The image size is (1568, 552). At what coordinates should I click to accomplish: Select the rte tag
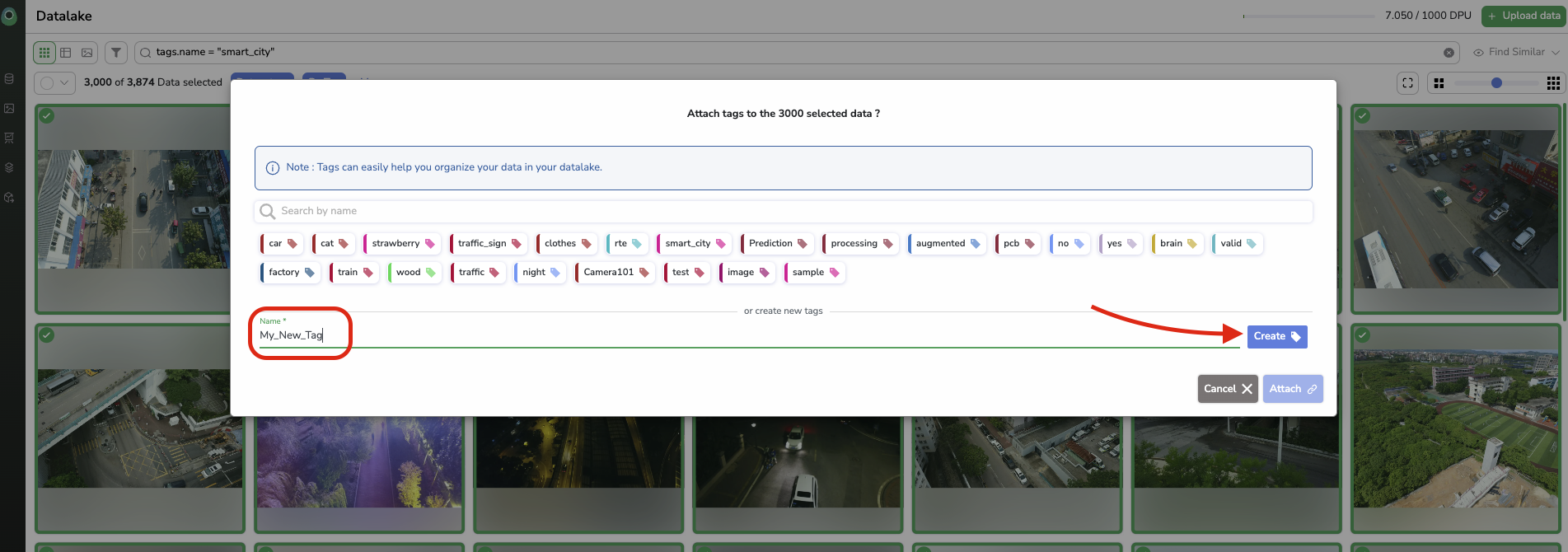[627, 244]
